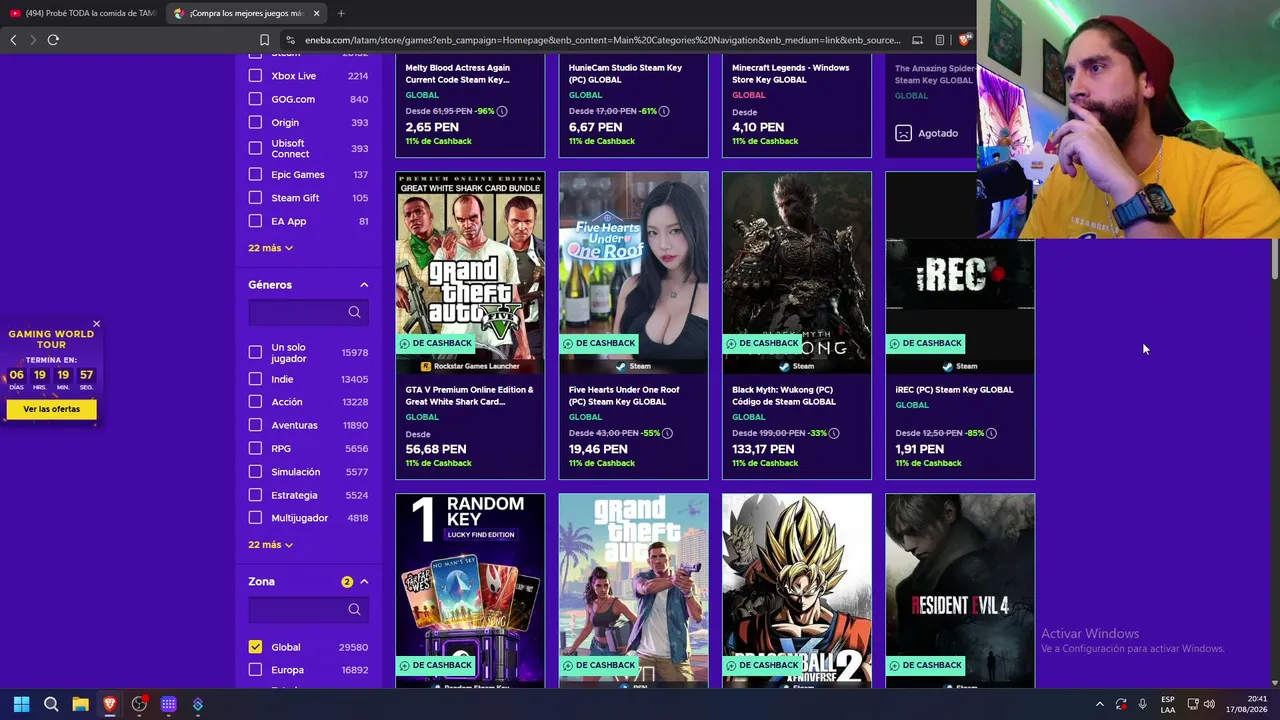Tick the 'Un solo jugador' genre checkbox
Screen dimensions: 1280x720
(x=255, y=352)
